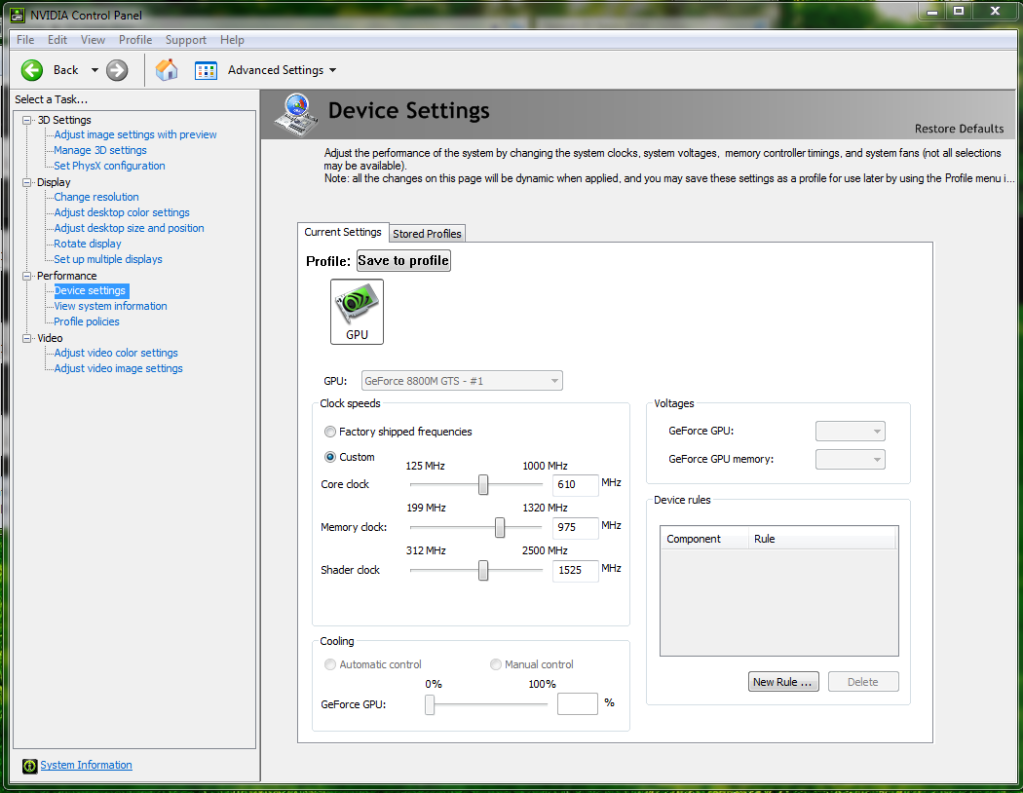Viewport: 1023px width, 793px height.
Task: Click the Delete rule button
Action: point(863,682)
